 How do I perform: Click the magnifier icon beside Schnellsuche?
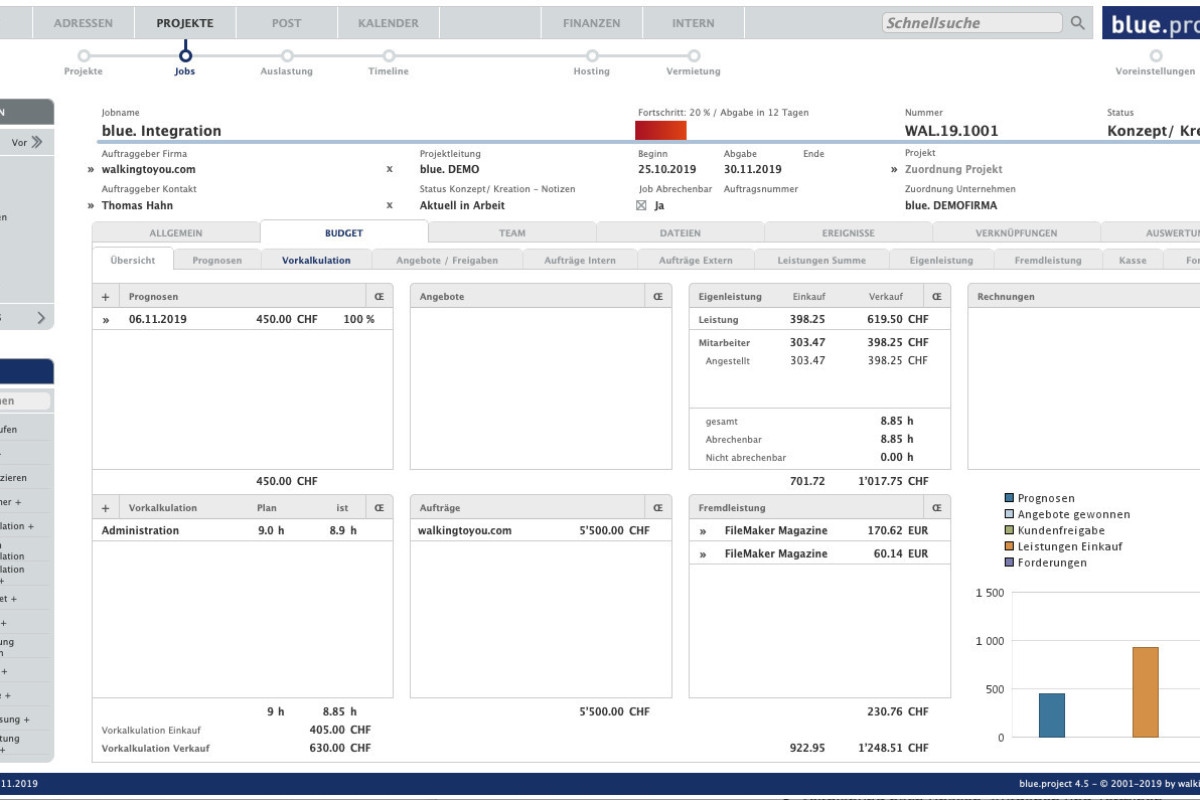pyautogui.click(x=1077, y=23)
